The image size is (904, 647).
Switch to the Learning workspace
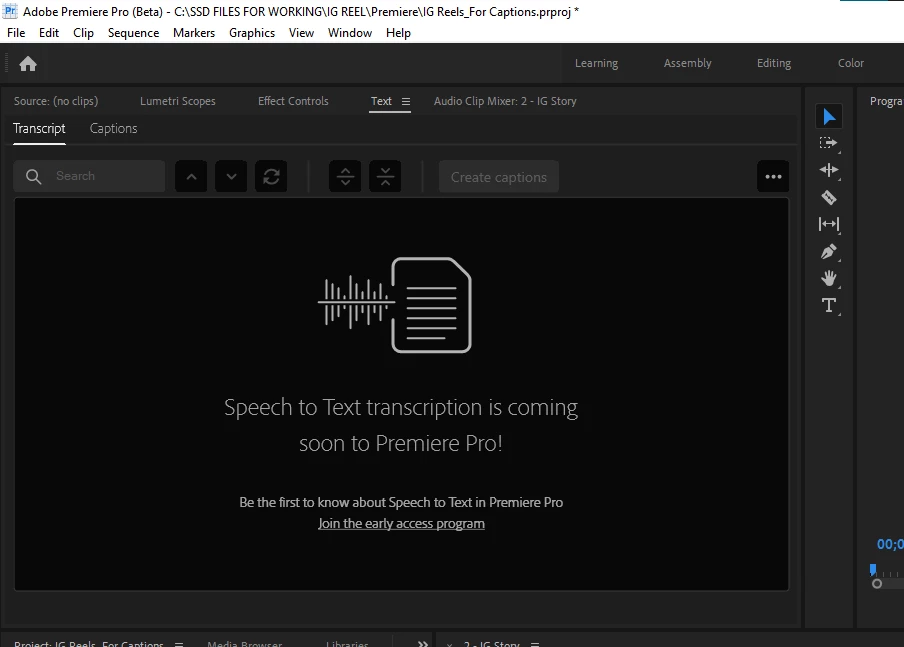coord(596,63)
